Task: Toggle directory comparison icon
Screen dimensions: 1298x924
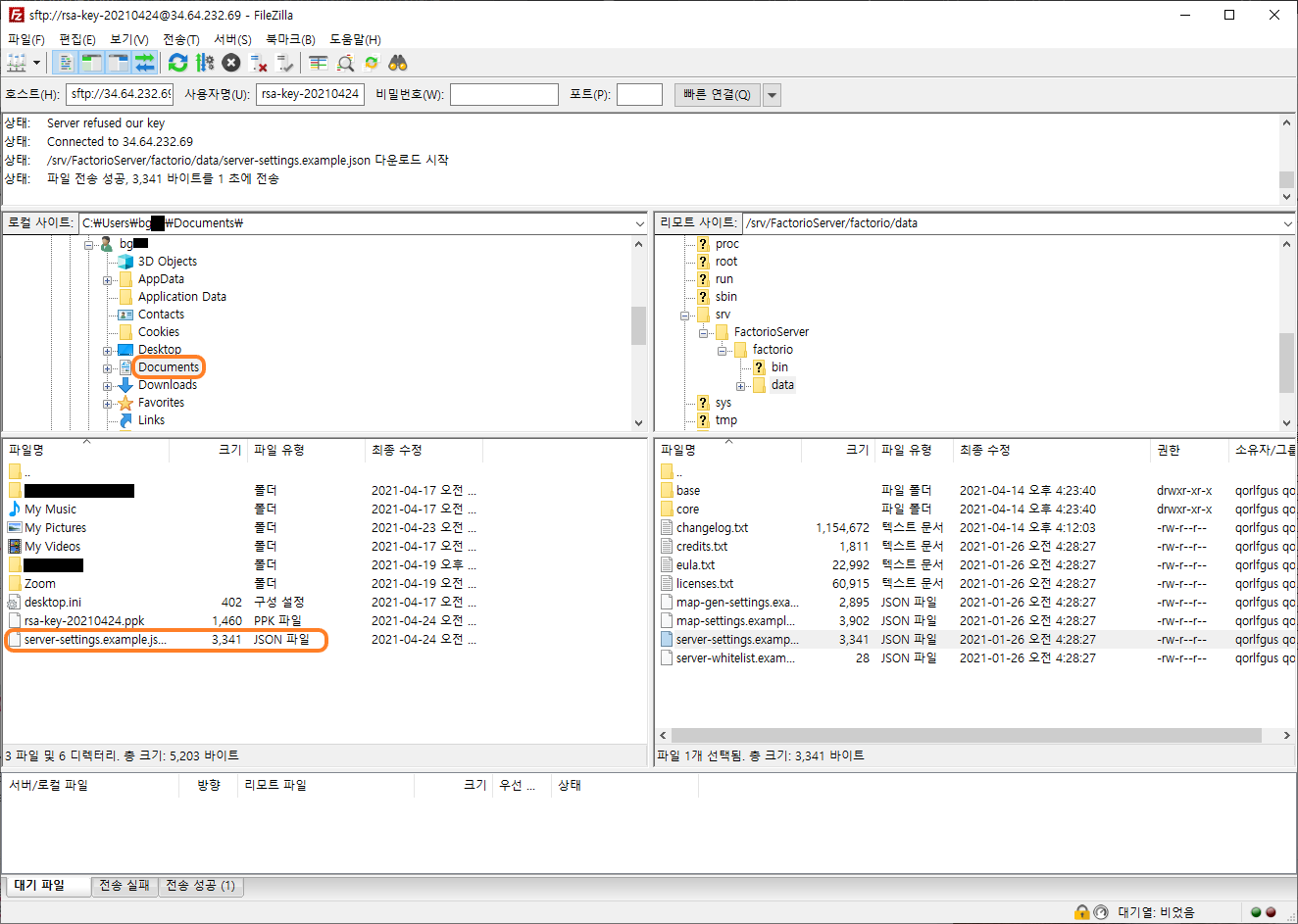Action: pyautogui.click(x=345, y=63)
